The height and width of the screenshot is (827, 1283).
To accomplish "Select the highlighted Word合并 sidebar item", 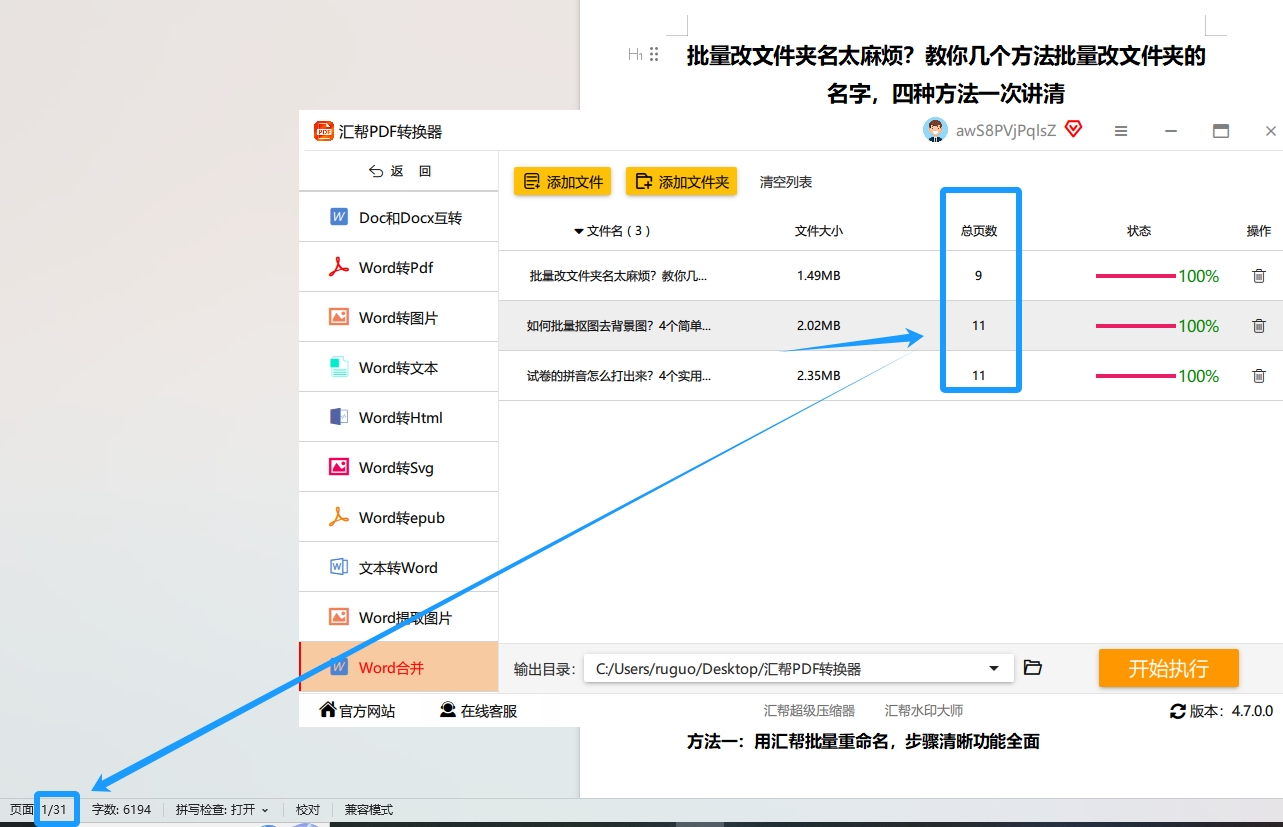I will (399, 667).
